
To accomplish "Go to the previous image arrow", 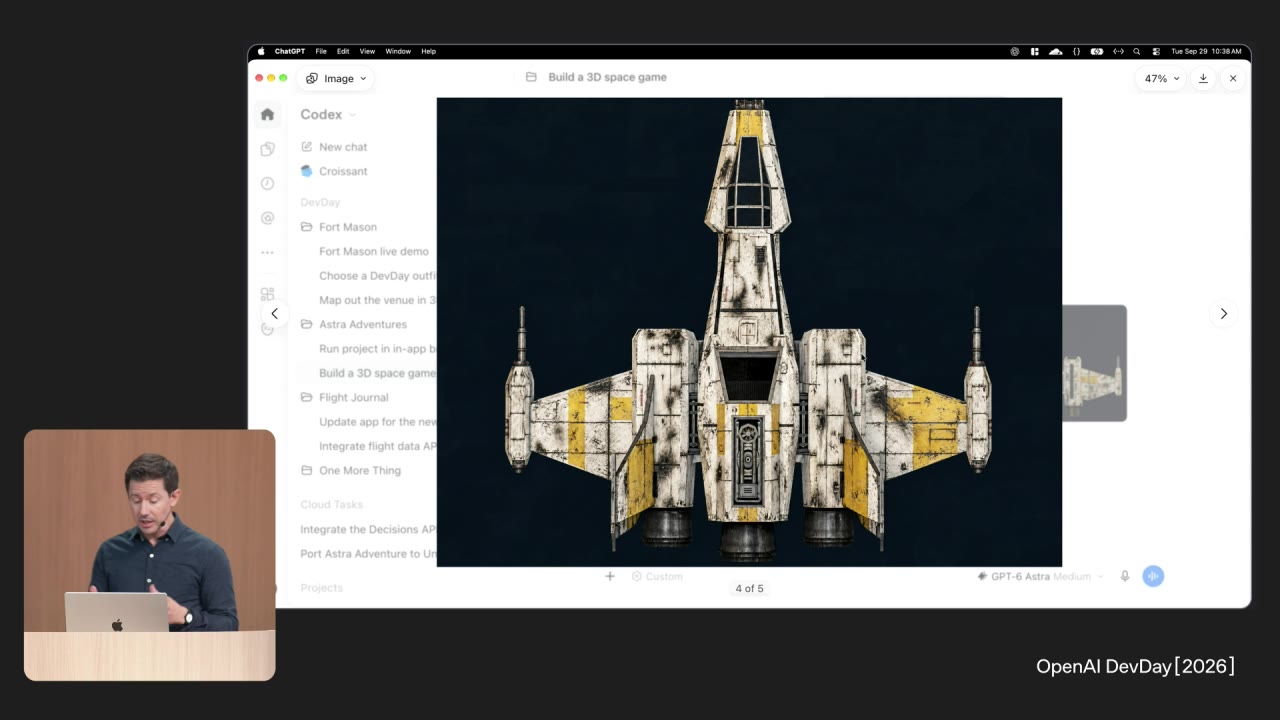I will tap(274, 313).
